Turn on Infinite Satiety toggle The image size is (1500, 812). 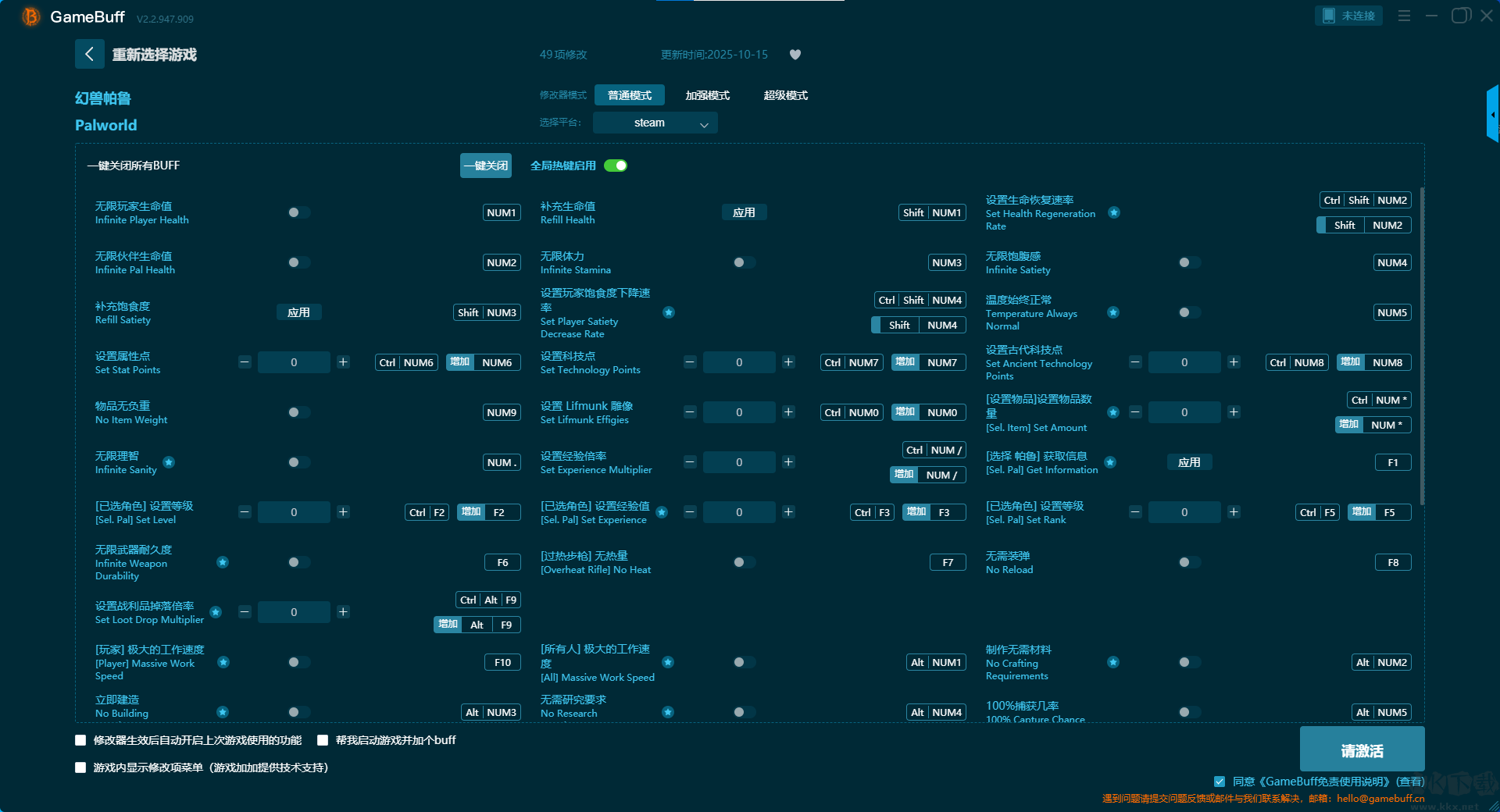pos(1190,262)
